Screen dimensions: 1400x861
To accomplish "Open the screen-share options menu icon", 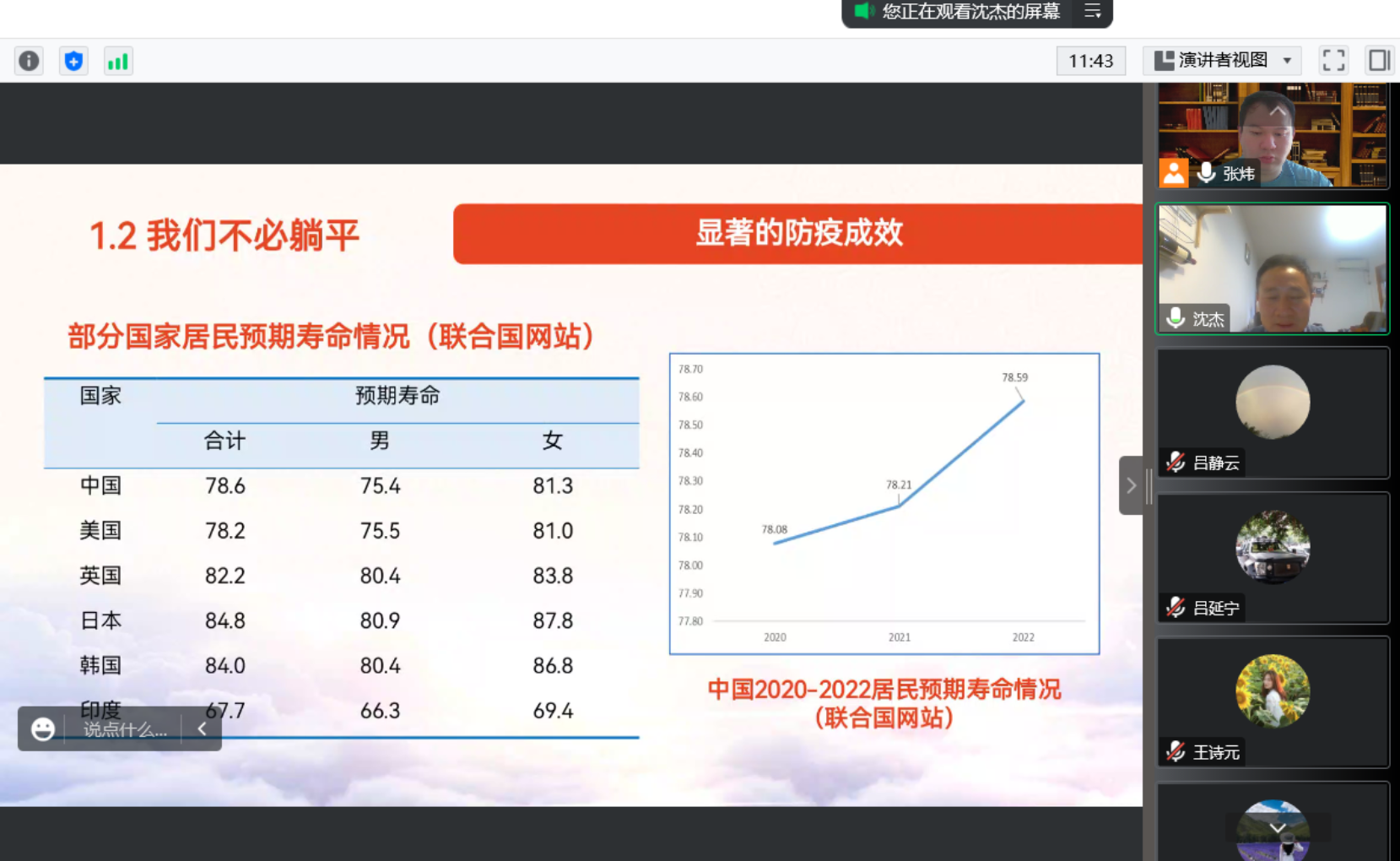I will click(x=1093, y=11).
